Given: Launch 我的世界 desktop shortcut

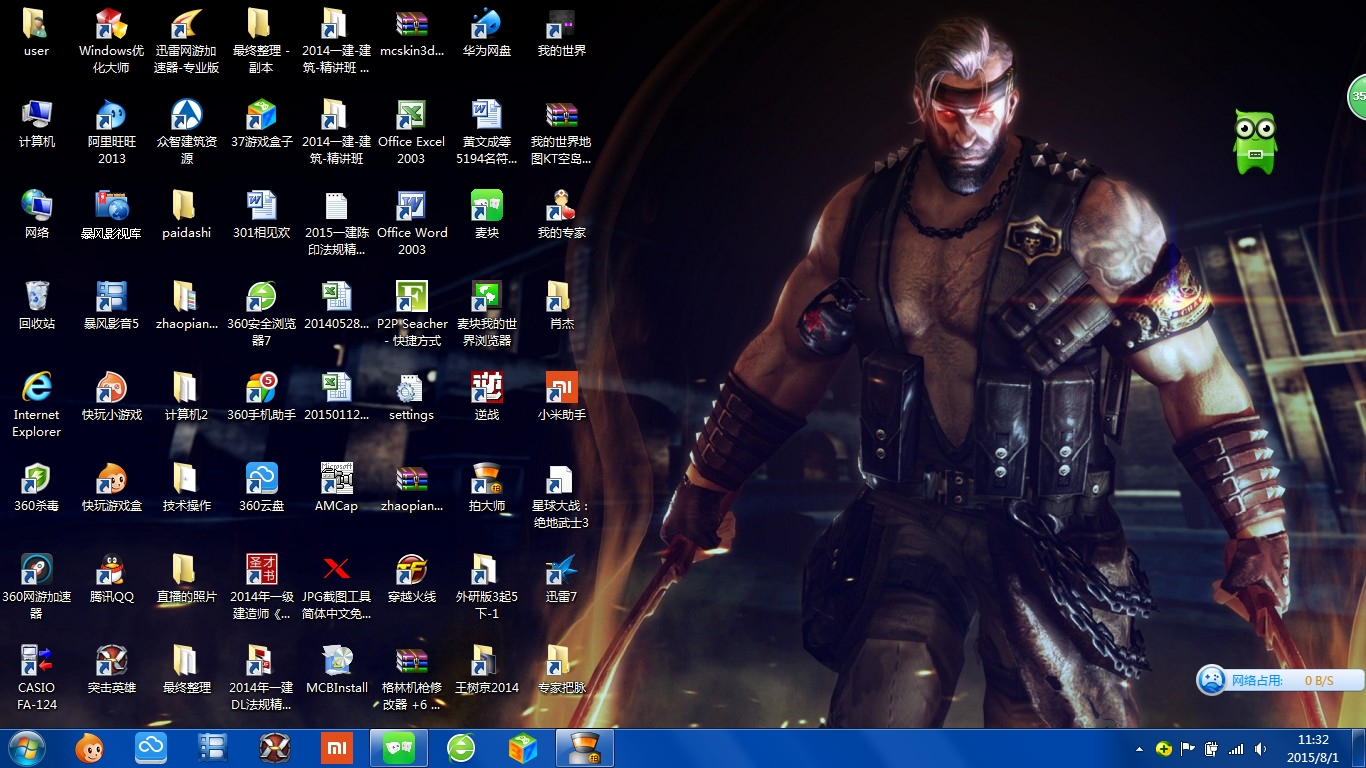Looking at the screenshot, I should pyautogui.click(x=561, y=33).
